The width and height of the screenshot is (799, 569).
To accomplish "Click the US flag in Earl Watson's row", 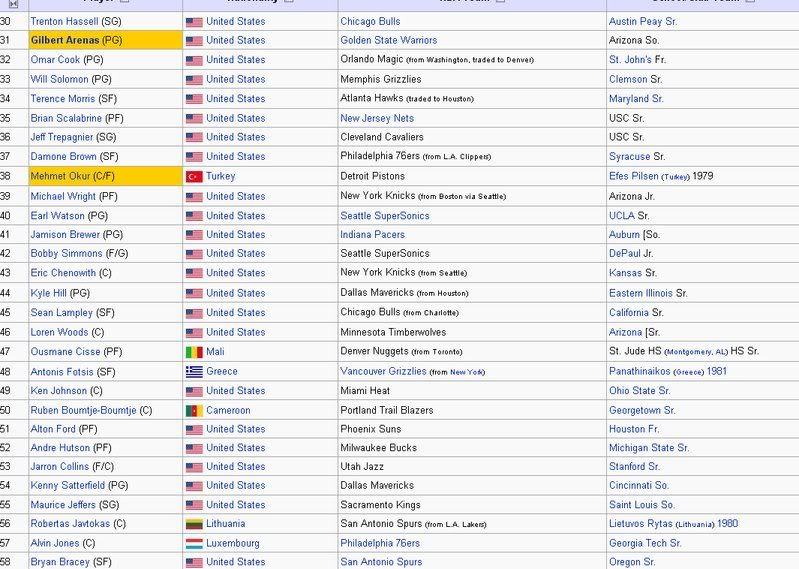I will click(194, 216).
